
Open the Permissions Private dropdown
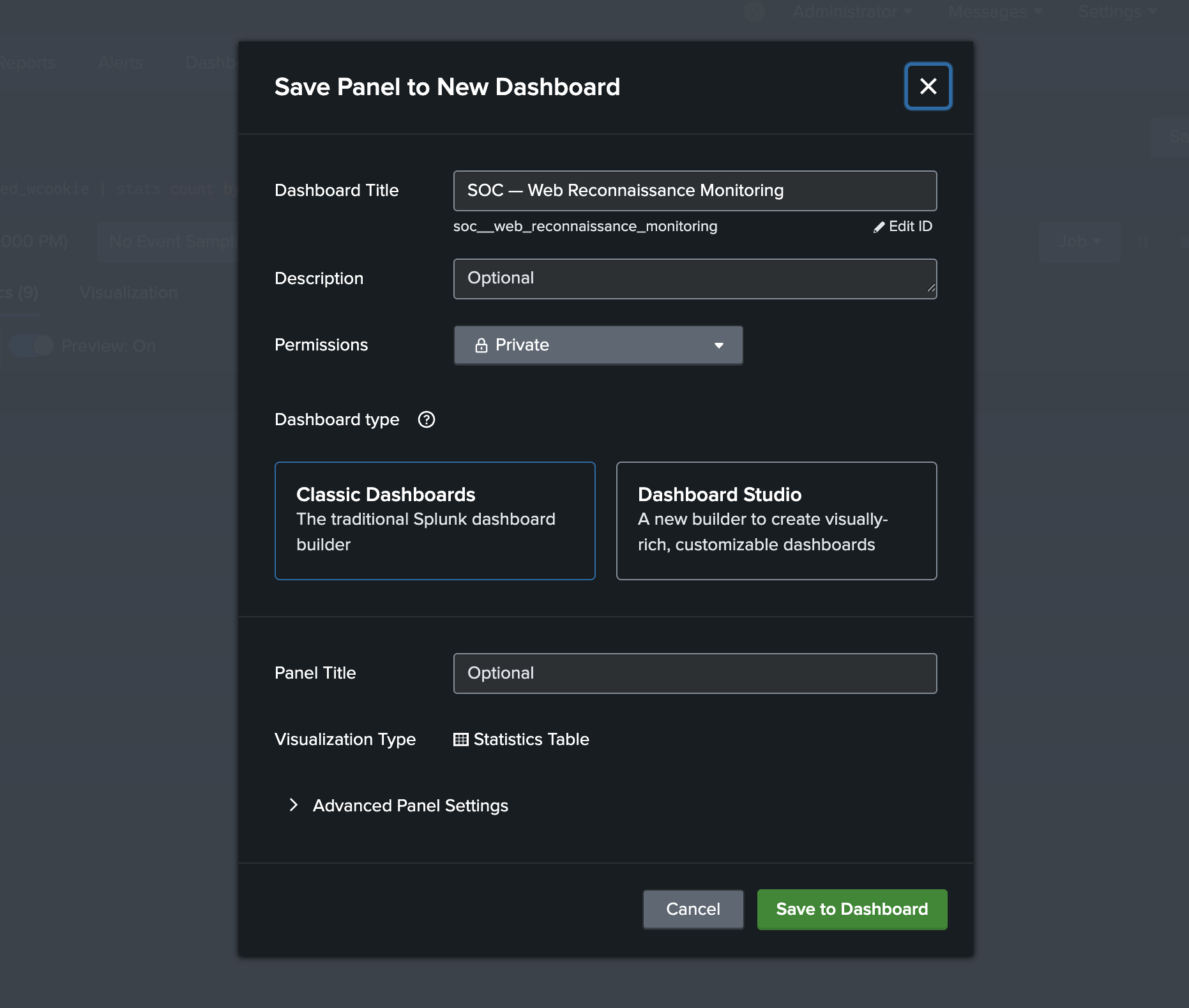click(x=598, y=345)
